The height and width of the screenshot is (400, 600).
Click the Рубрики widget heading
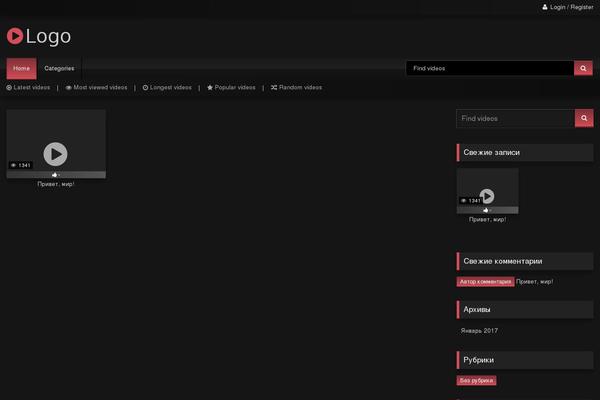[525, 360]
